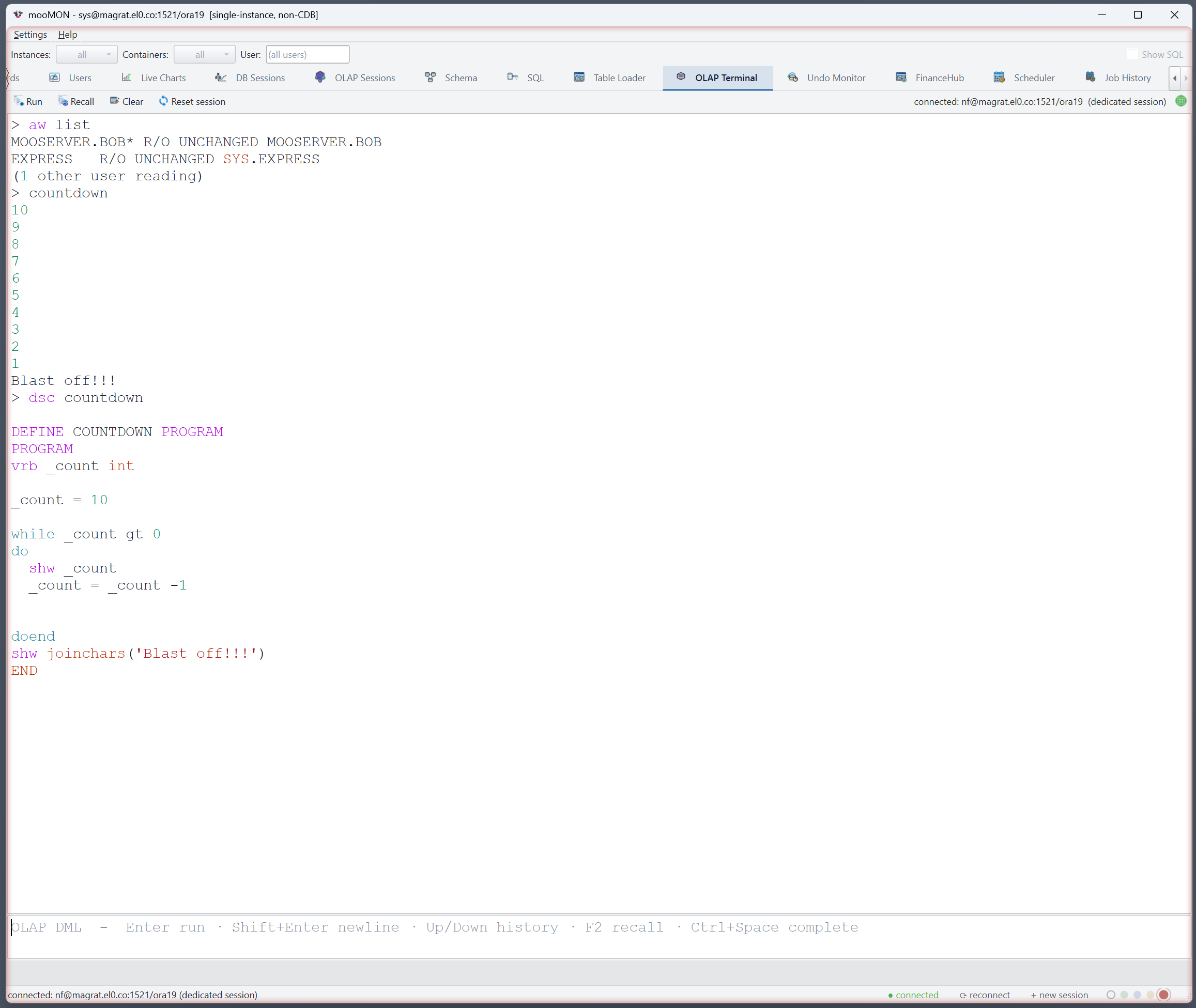This screenshot has height=1008, width=1196.
Task: Click the Undo Monitor tab icon
Action: pos(793,77)
